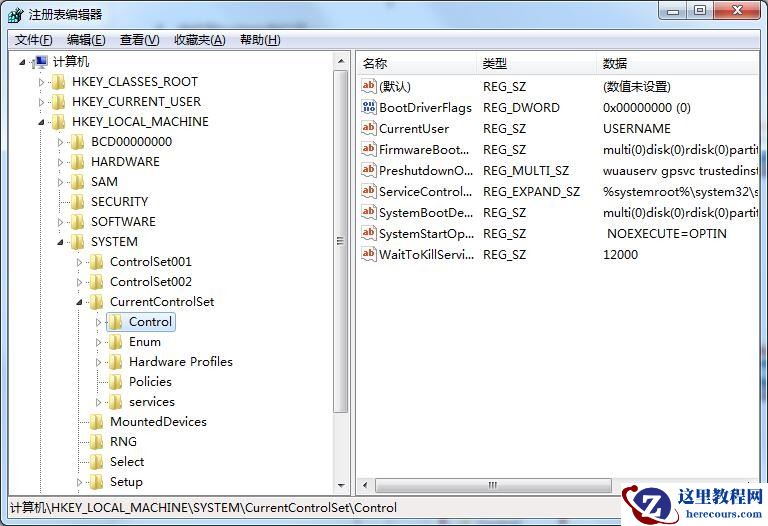Click the string icon beside CurrentUser
Viewport: 768px width, 526px height.
369,128
